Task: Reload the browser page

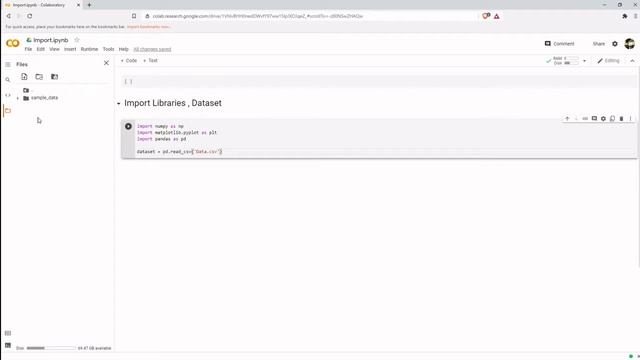Action: pos(29,16)
